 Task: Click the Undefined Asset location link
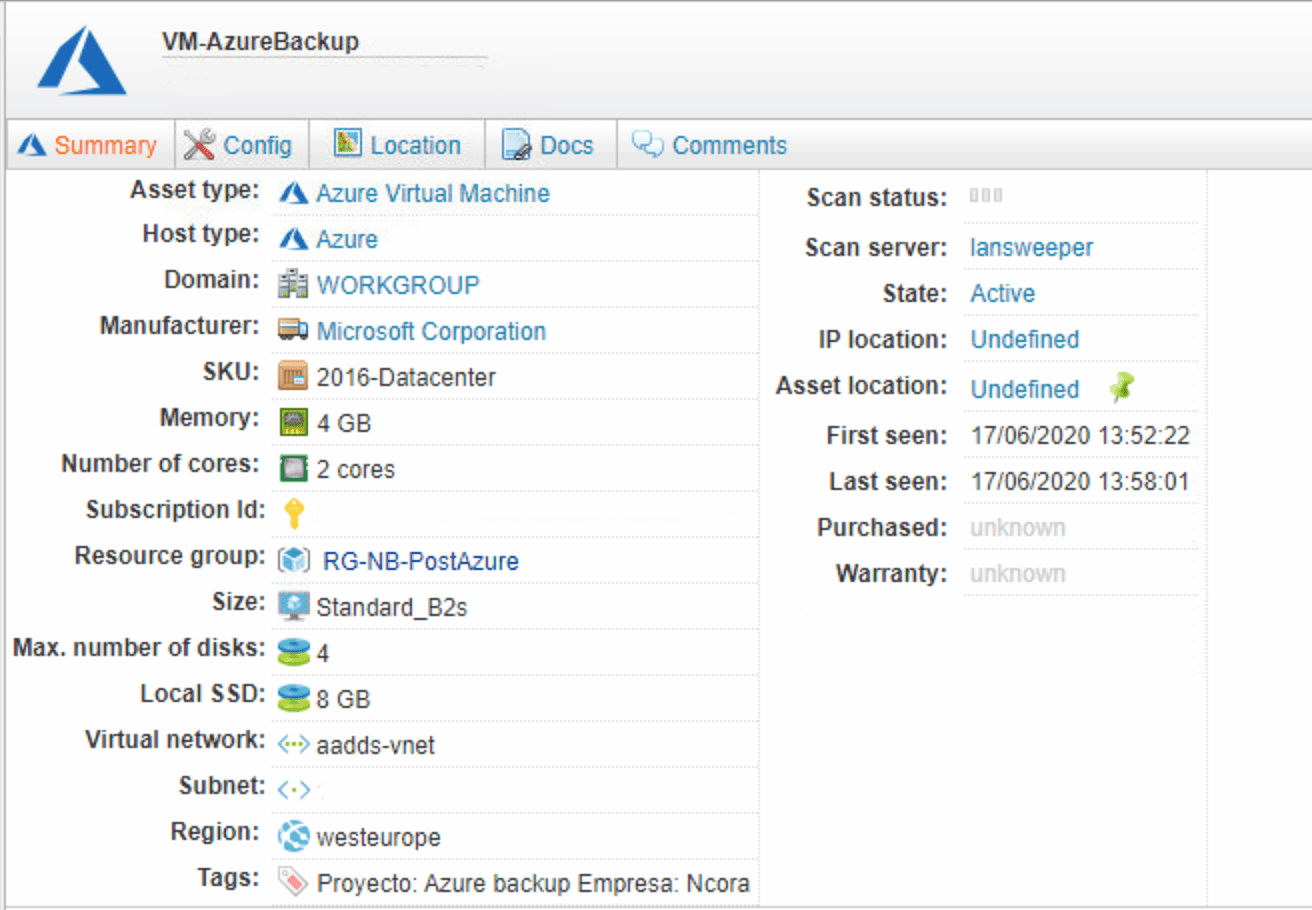[x=1025, y=389]
